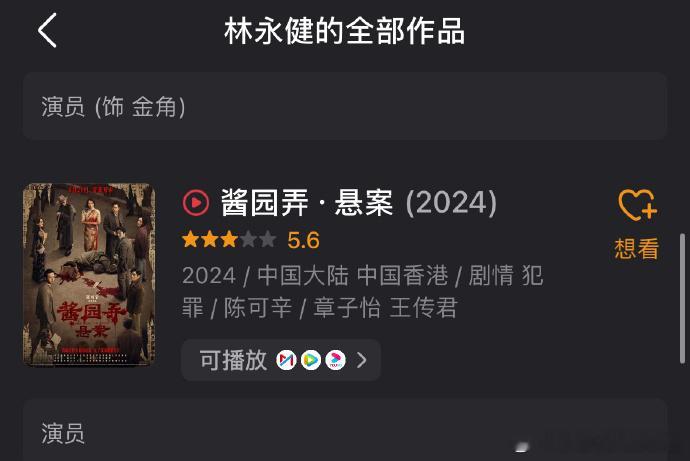Tap the red play icon beside 酱园弄·悬案
Image resolution: width=690 pixels, height=461 pixels.
(196, 202)
